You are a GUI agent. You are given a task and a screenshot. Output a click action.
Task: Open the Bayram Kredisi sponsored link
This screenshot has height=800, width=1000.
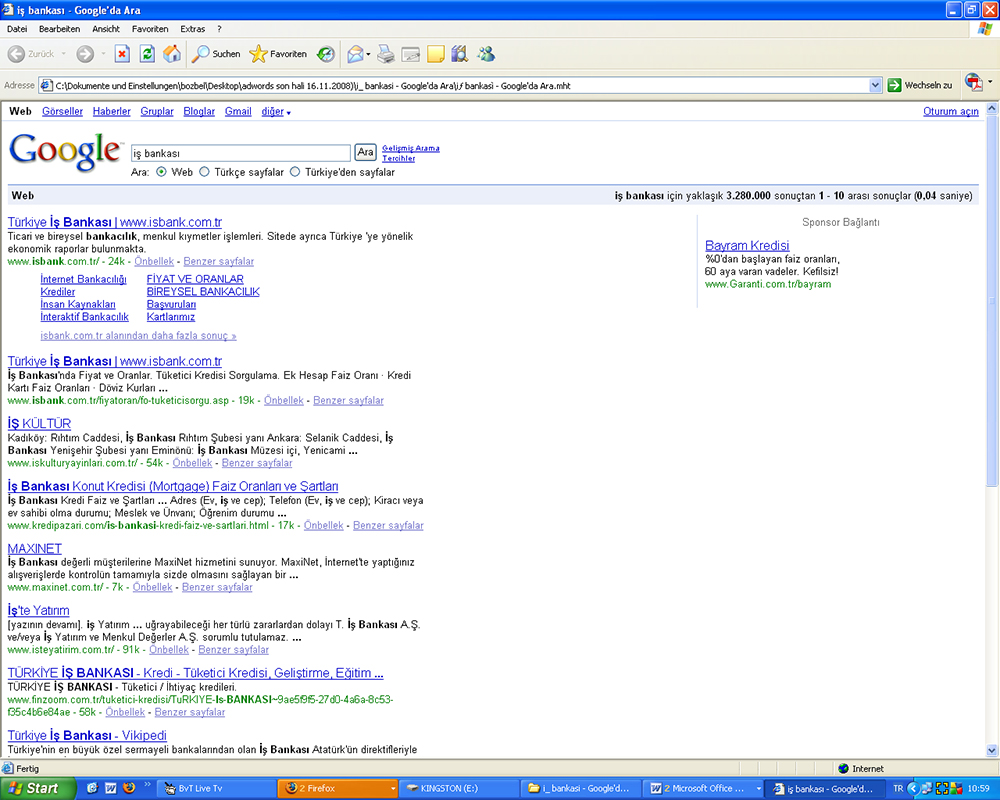[x=747, y=246]
